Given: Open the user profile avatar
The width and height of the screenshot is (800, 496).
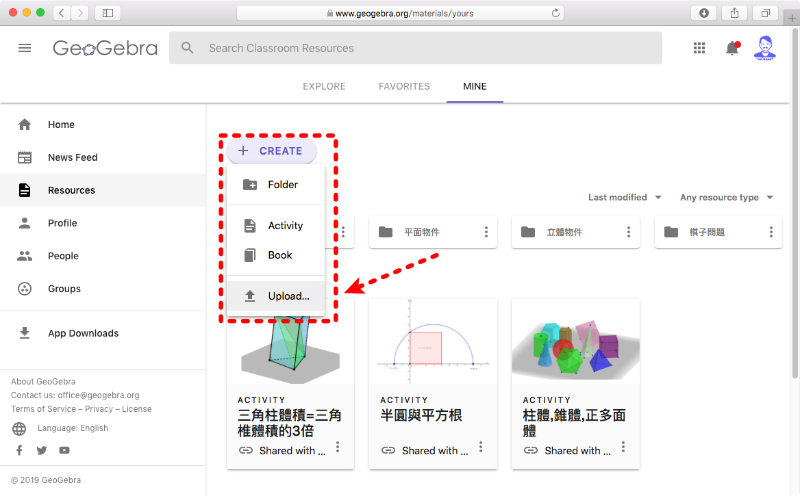Looking at the screenshot, I should point(765,48).
